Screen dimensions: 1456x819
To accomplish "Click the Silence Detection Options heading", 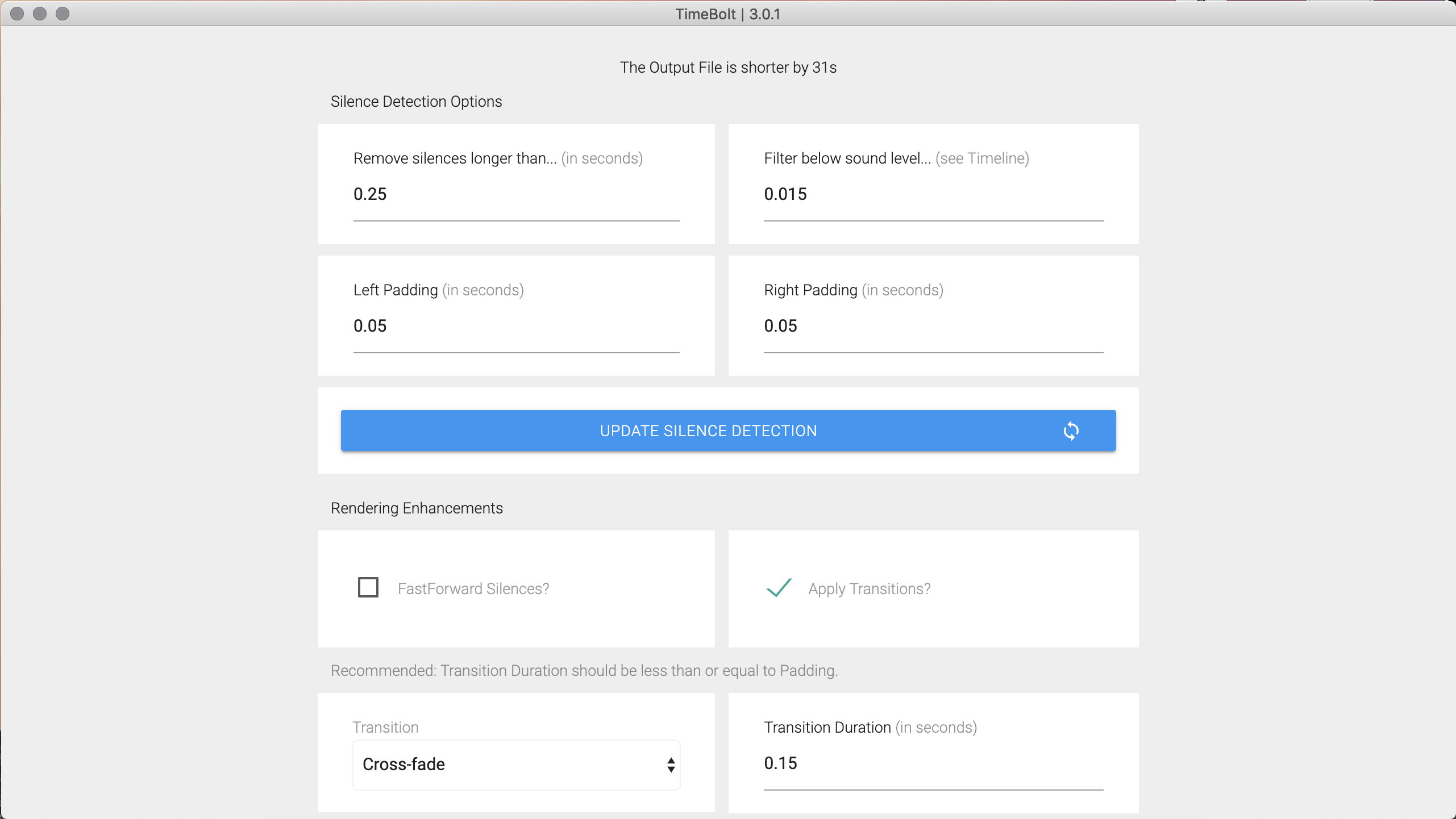I will (x=416, y=102).
